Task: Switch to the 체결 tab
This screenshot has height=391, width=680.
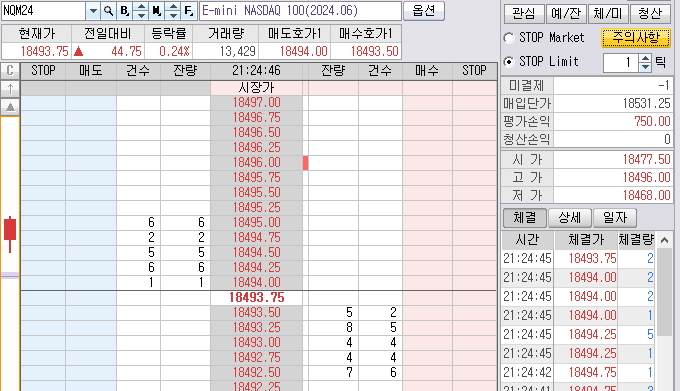Action: click(x=525, y=218)
